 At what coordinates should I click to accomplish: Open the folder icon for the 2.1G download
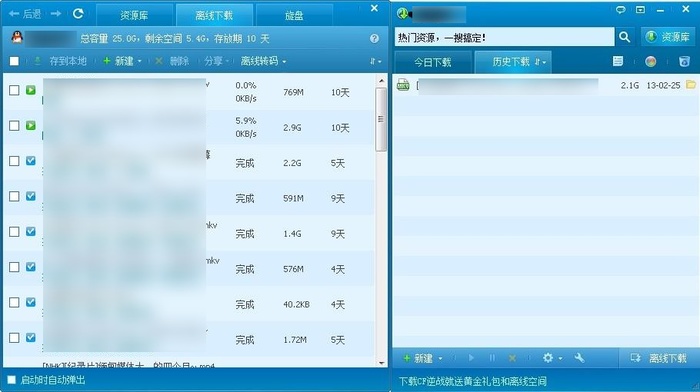click(x=691, y=84)
